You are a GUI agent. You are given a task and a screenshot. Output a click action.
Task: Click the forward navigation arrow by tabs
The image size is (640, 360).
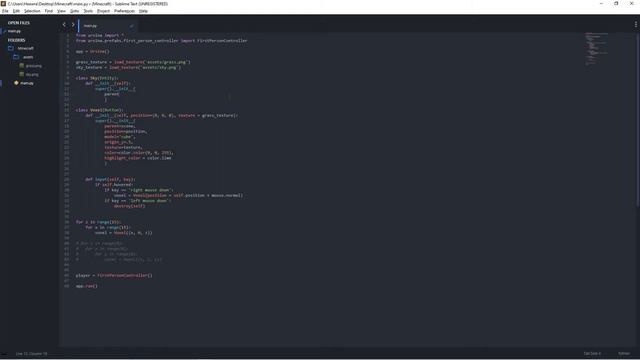[73, 24]
